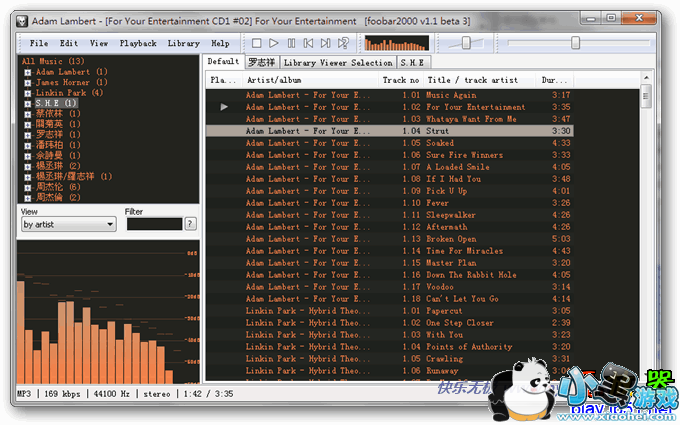
Task: Expand the 蔡依林 artist node
Action: [28, 114]
